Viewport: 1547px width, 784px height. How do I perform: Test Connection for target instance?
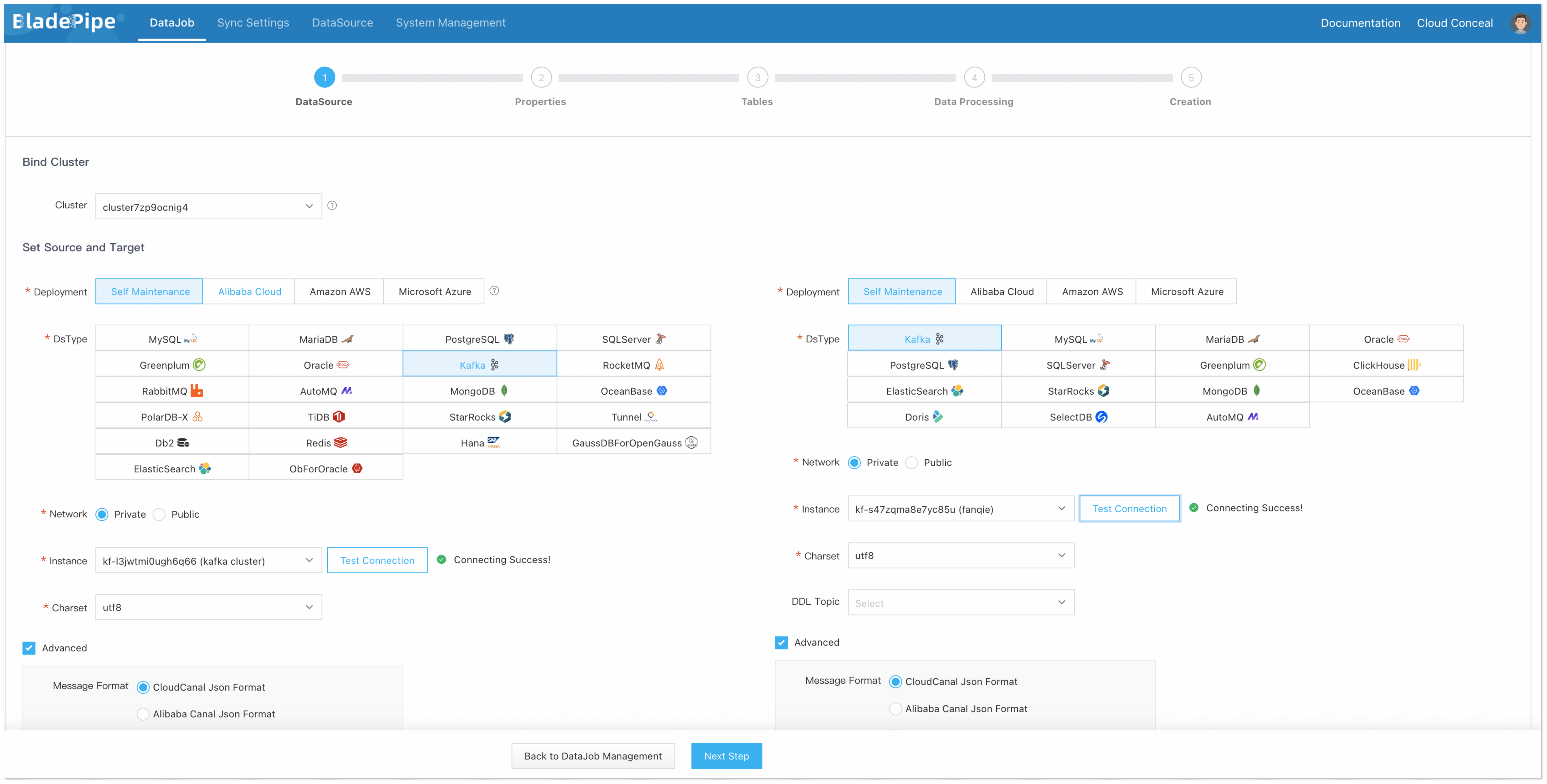(x=1129, y=508)
